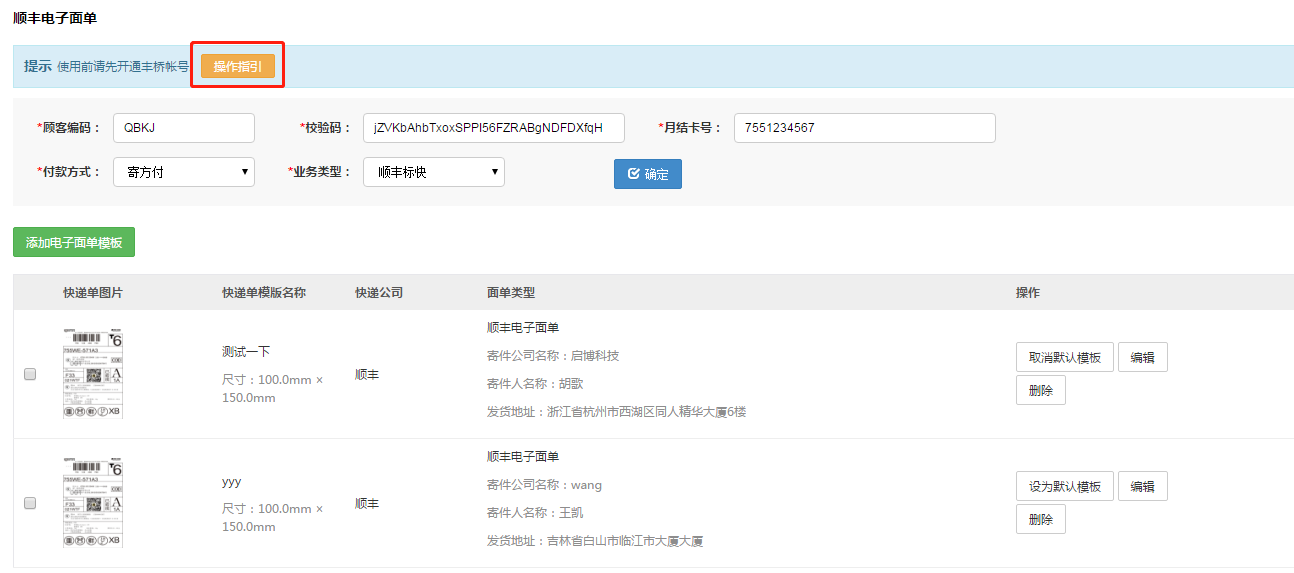Click 顺丰 company cell in the 测试一下 row
Screen dimensions: 1294x573
[x=367, y=375]
